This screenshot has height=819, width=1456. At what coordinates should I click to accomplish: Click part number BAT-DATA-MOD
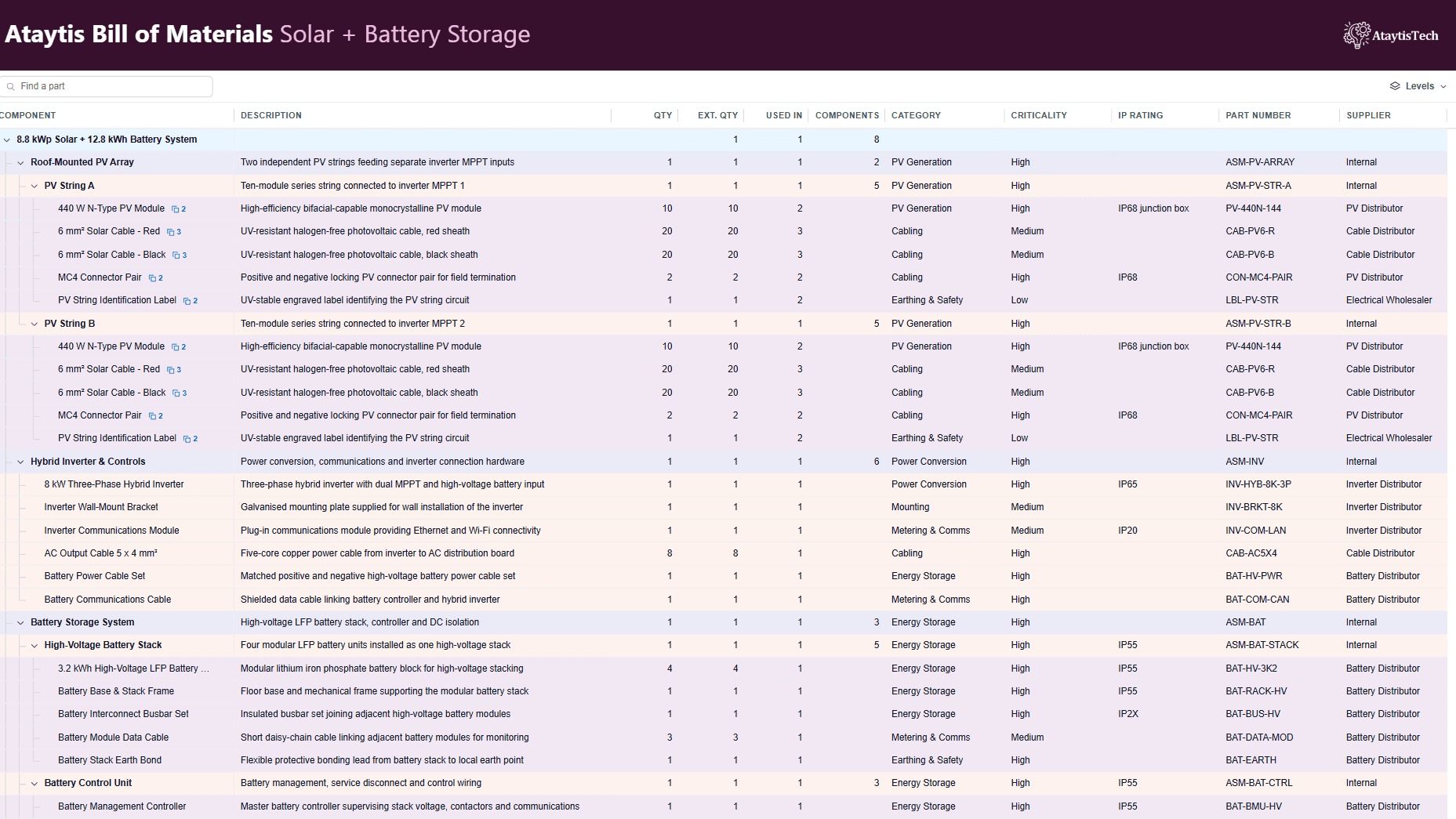pos(1259,737)
